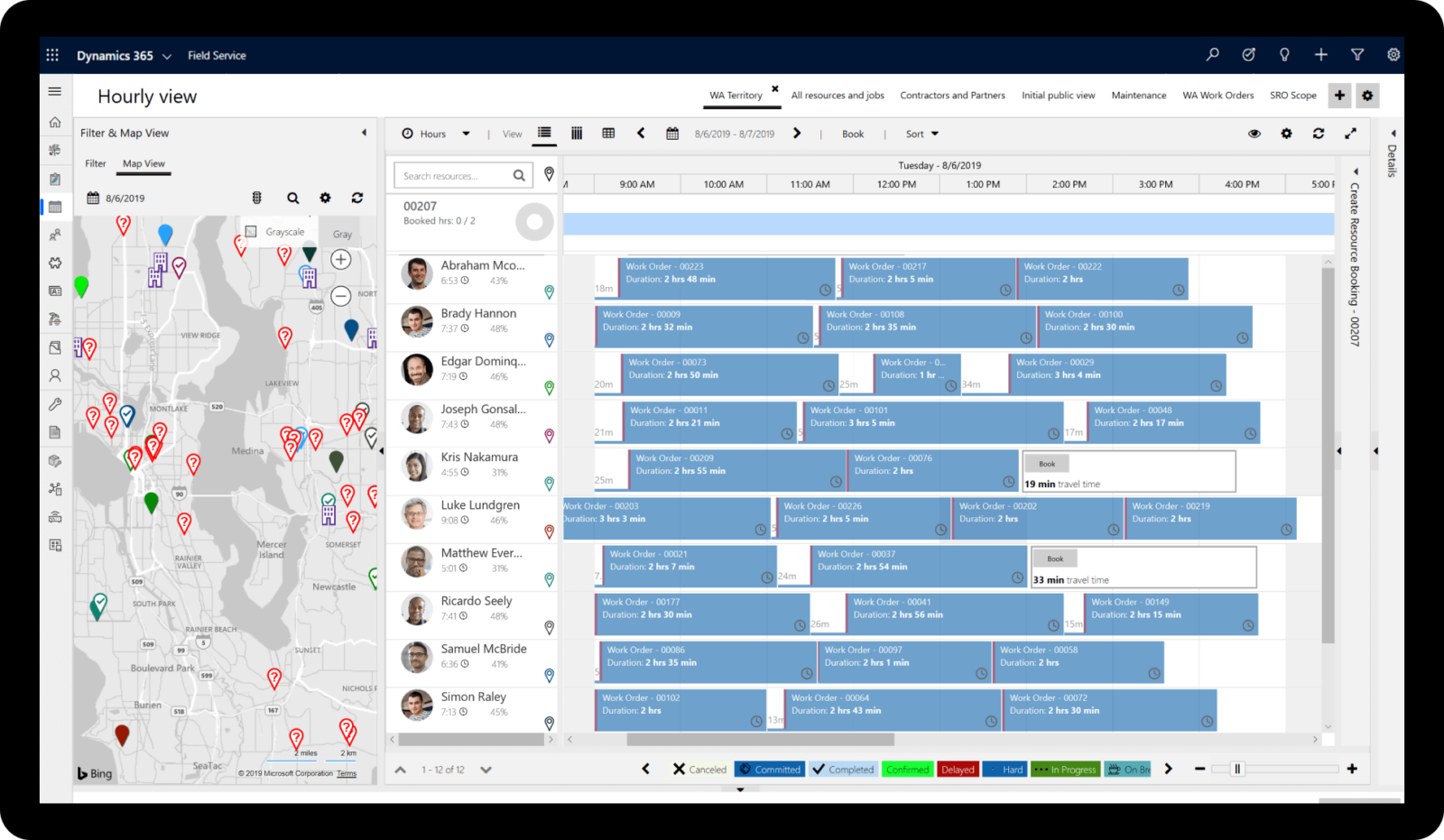This screenshot has height=840, width=1444.
Task: Open the Sort options dropdown
Action: pyautogui.click(x=920, y=133)
